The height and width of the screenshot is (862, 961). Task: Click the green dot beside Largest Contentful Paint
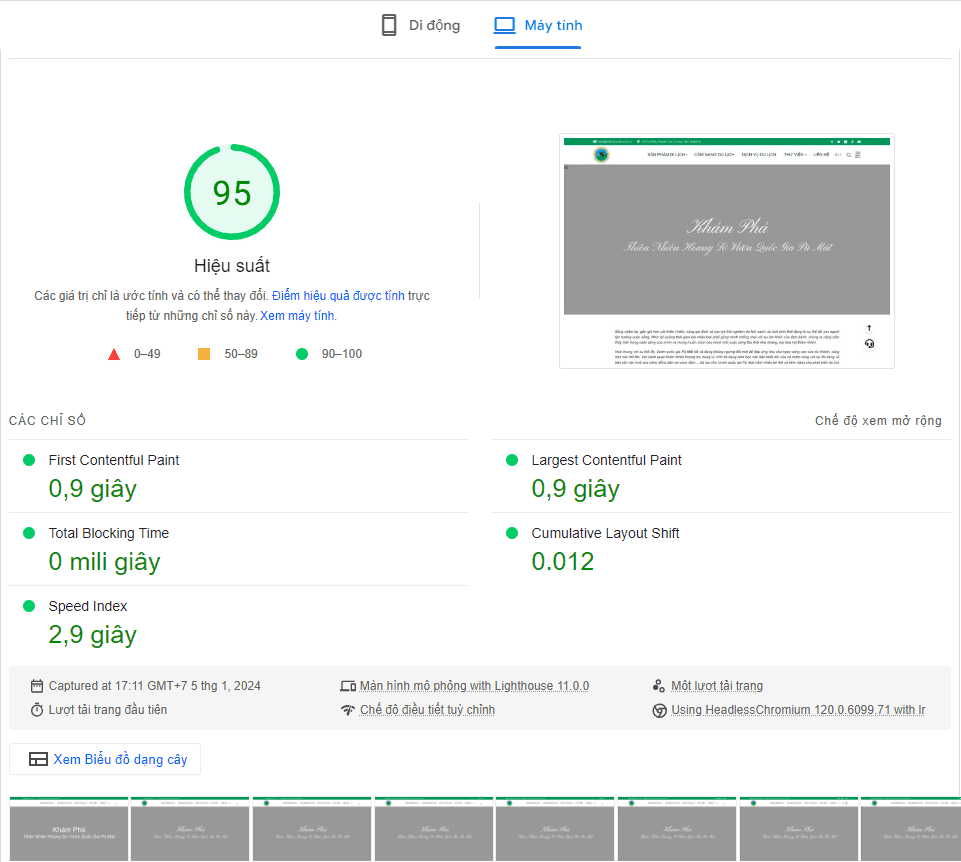pyautogui.click(x=512, y=460)
